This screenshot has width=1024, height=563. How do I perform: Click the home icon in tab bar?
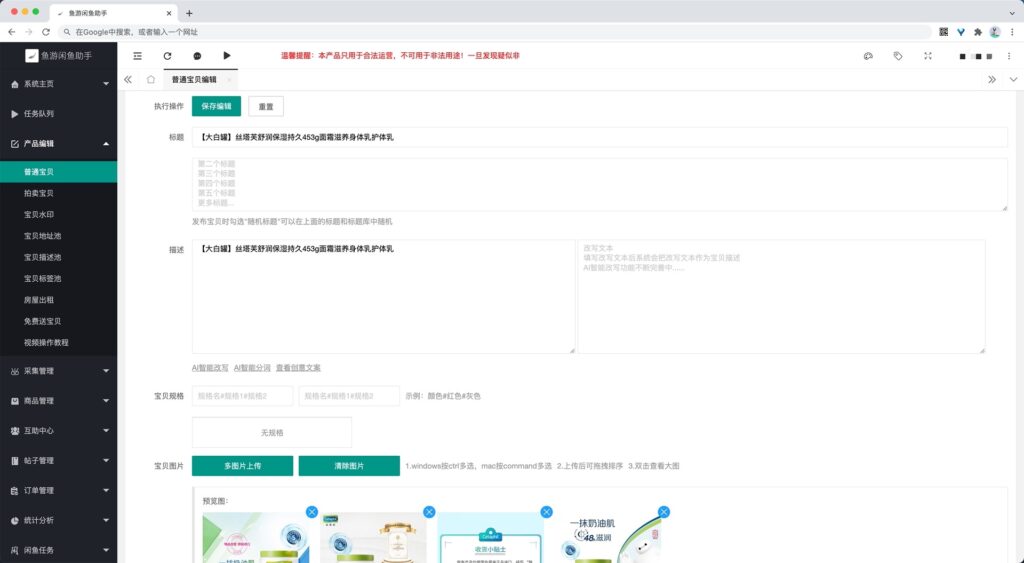[x=150, y=79]
